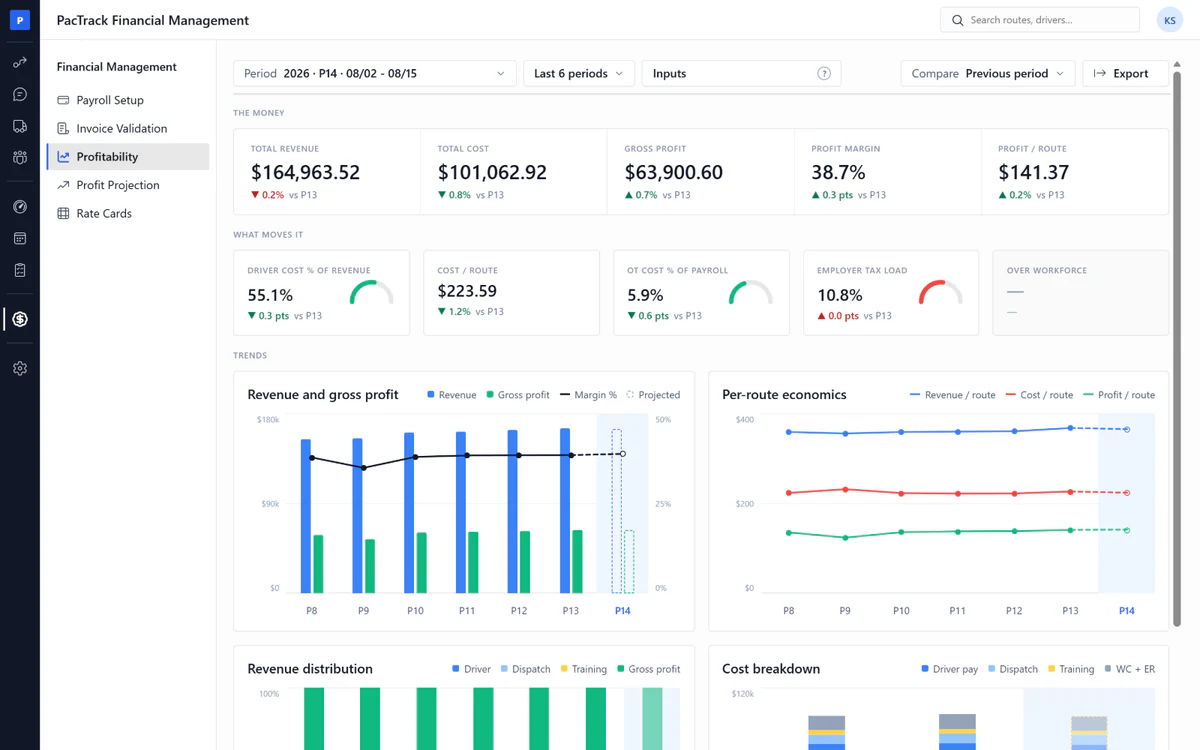The height and width of the screenshot is (750, 1200).
Task: Open the Over Workforce card
Action: tap(1081, 292)
